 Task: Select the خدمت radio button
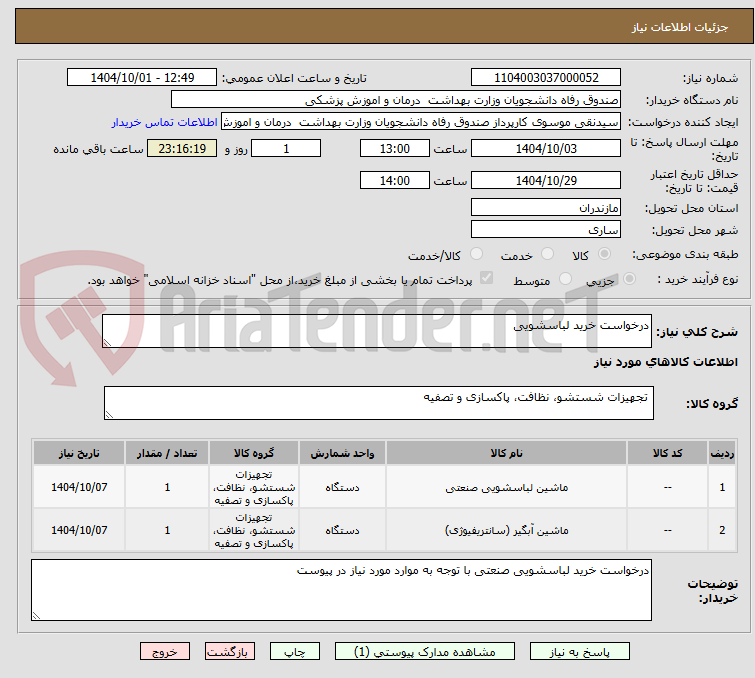[547, 253]
